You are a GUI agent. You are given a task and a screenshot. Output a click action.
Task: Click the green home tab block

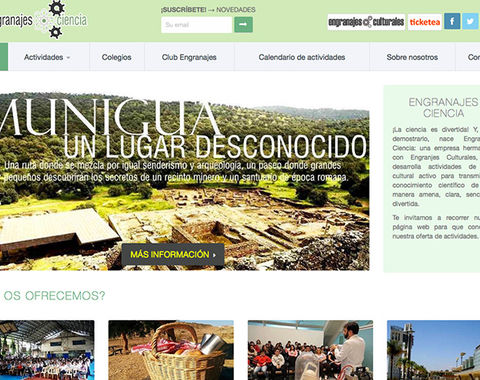(x=4, y=57)
